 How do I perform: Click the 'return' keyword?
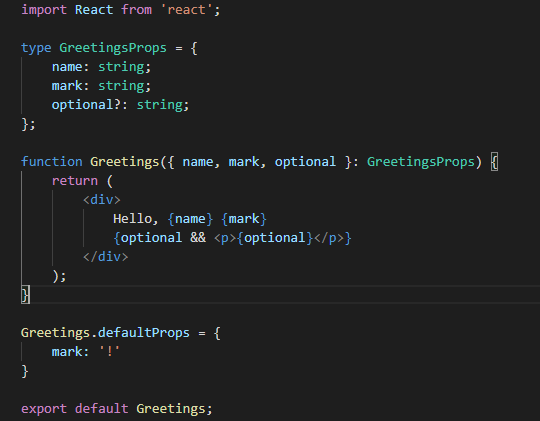pyautogui.click(x=75, y=181)
